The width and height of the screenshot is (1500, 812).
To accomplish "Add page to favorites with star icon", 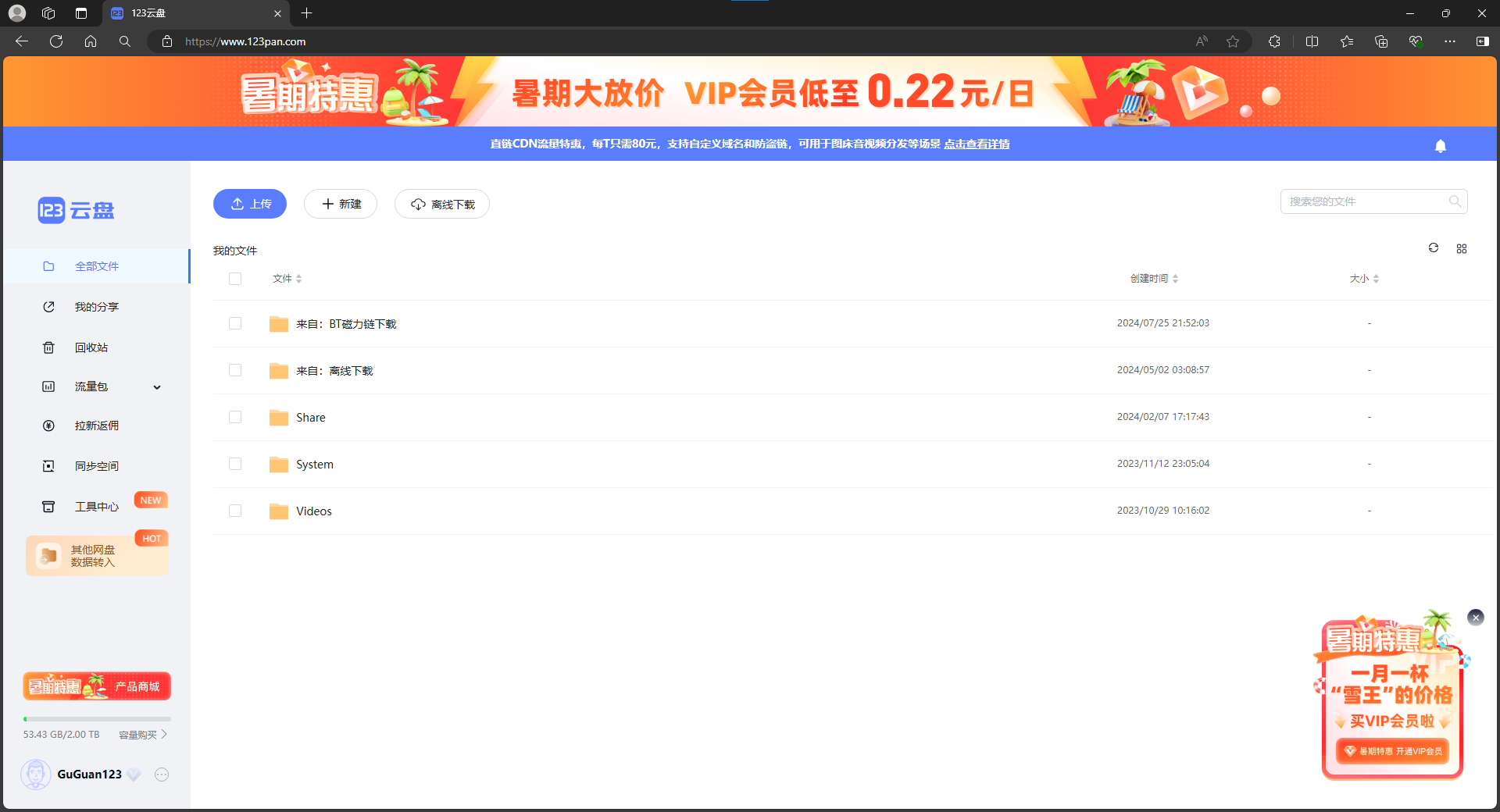I will 1233,41.
